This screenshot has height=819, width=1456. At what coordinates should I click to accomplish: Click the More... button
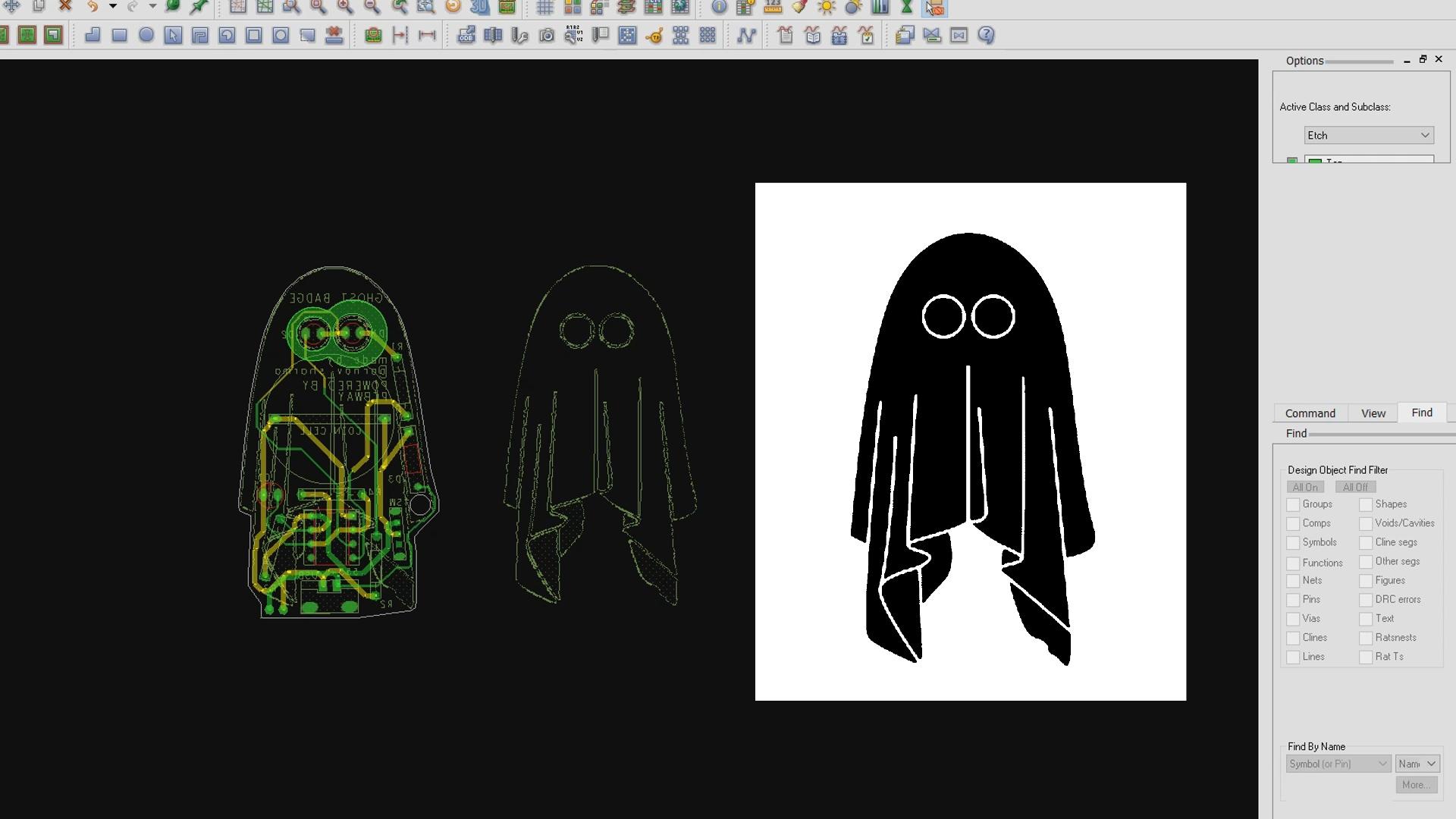(1416, 785)
